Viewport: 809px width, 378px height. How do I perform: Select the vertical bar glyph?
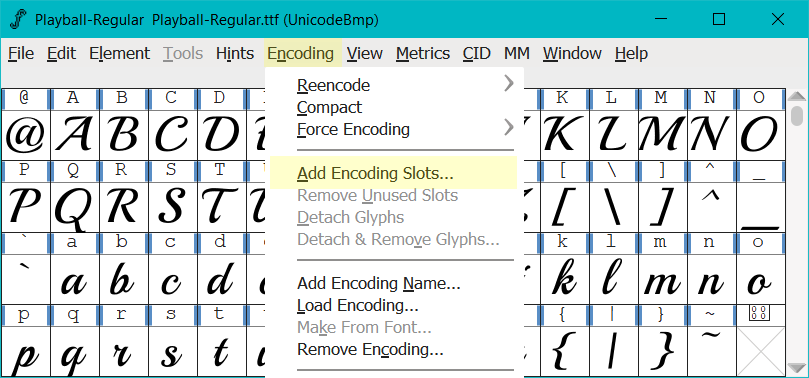[614, 351]
